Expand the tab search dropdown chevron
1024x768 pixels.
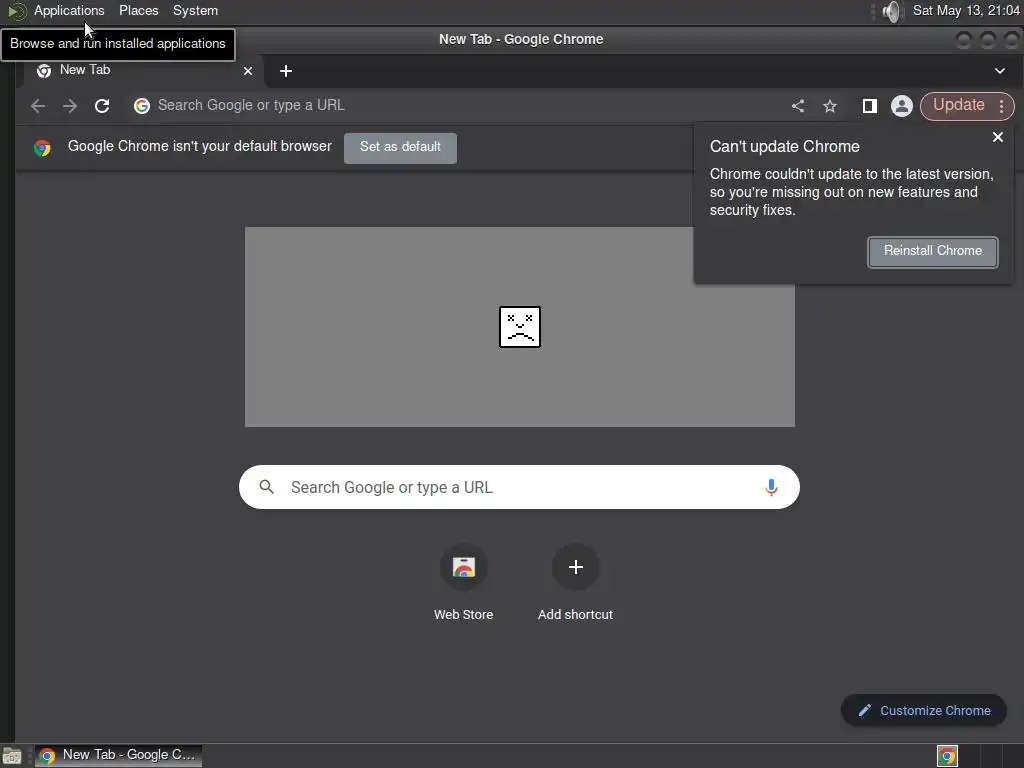(x=1000, y=71)
